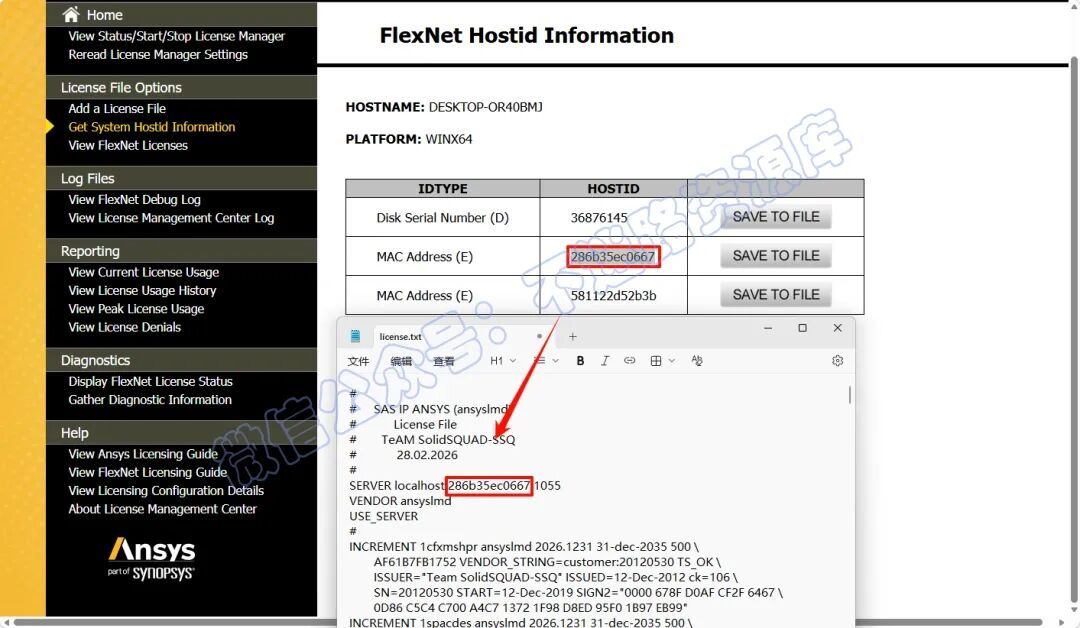Open View Ansys Licensing Guide

[x=143, y=454]
